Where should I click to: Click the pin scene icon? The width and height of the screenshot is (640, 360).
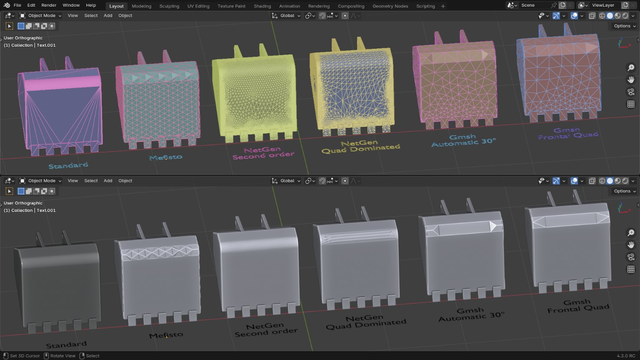pos(553,5)
